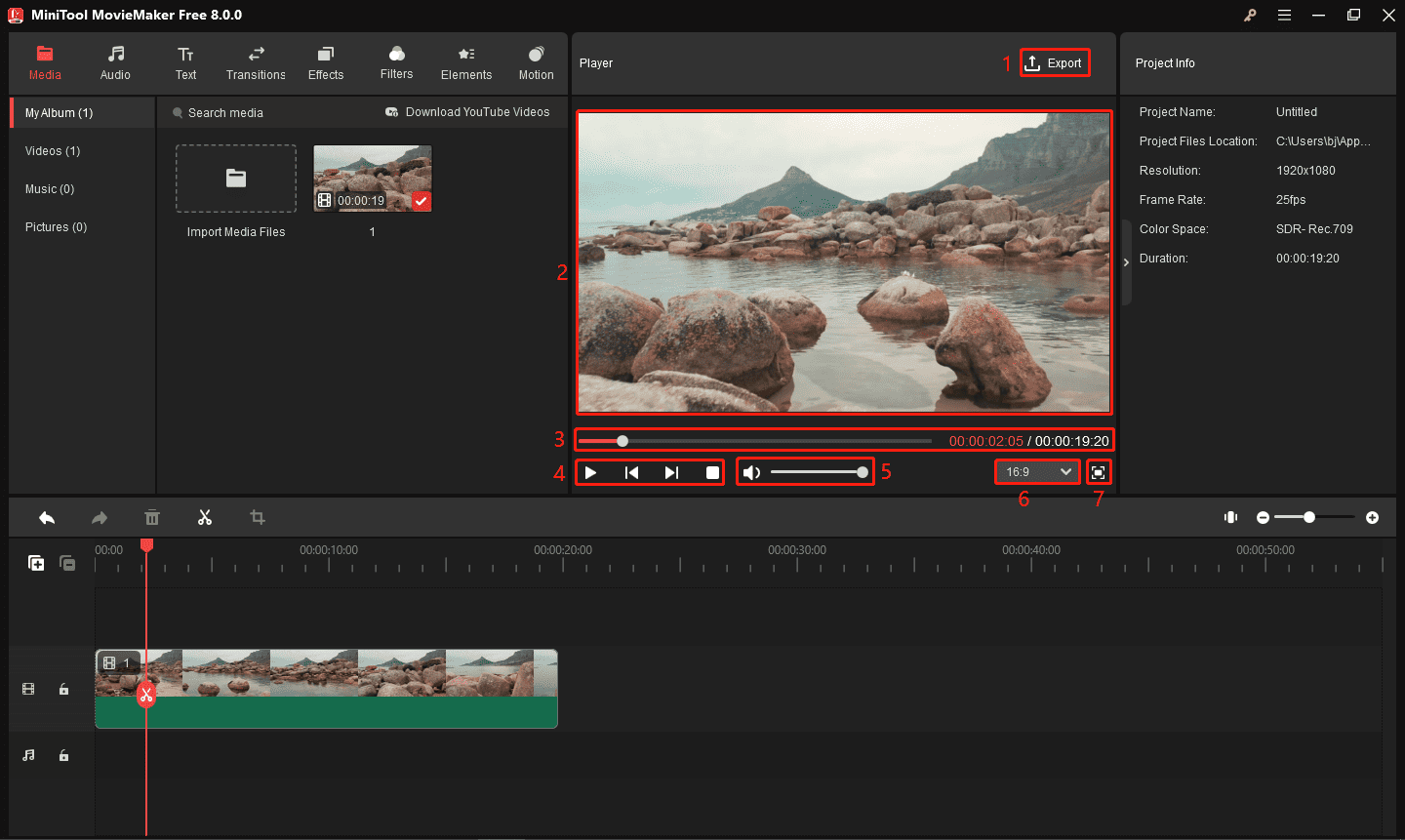
Task: Switch to the Transitions tab
Action: click(256, 63)
